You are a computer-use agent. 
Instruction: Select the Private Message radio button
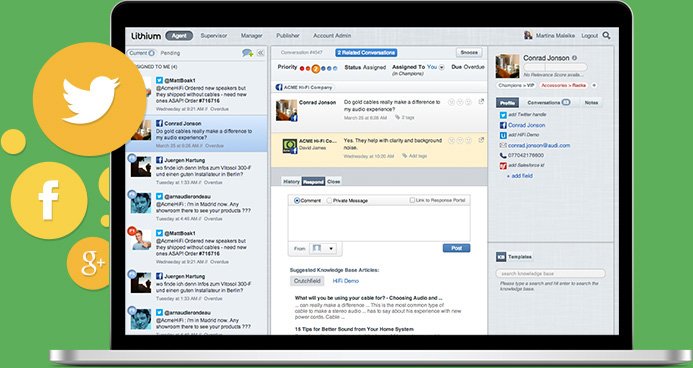329,201
